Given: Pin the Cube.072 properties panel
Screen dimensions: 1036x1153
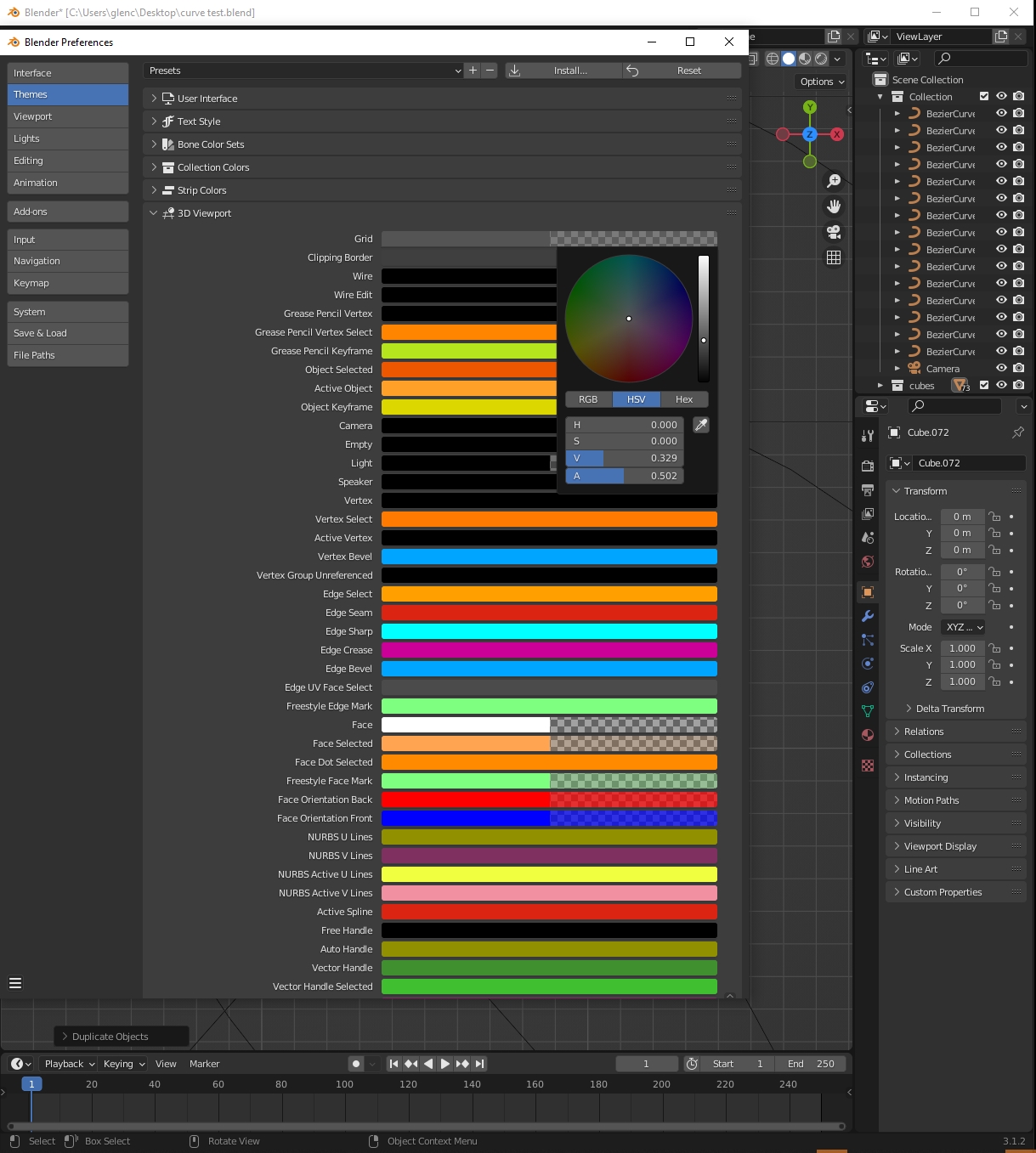Looking at the screenshot, I should point(1017,432).
